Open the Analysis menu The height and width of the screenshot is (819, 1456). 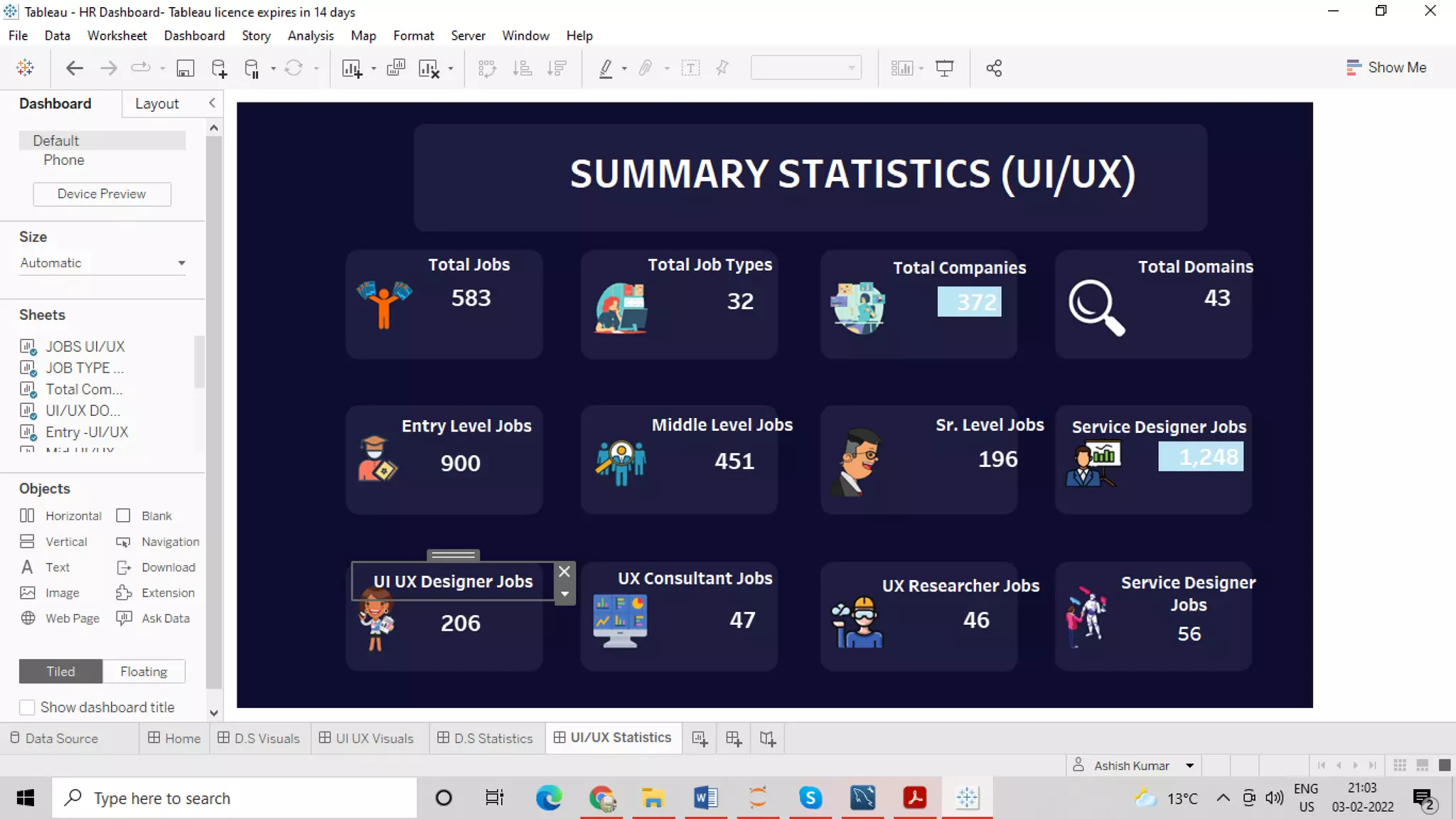coord(310,36)
